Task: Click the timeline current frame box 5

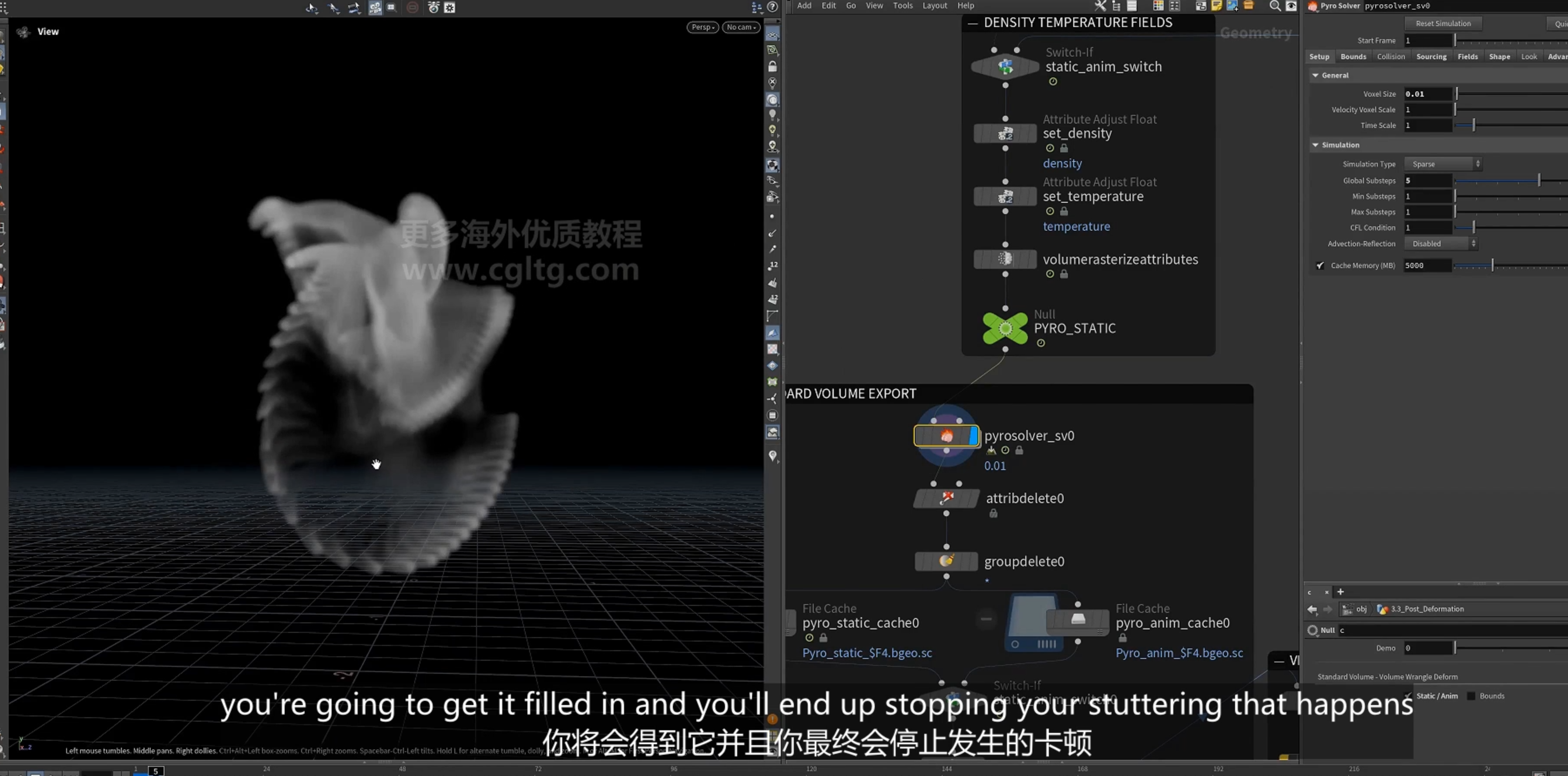Action: click(x=156, y=771)
